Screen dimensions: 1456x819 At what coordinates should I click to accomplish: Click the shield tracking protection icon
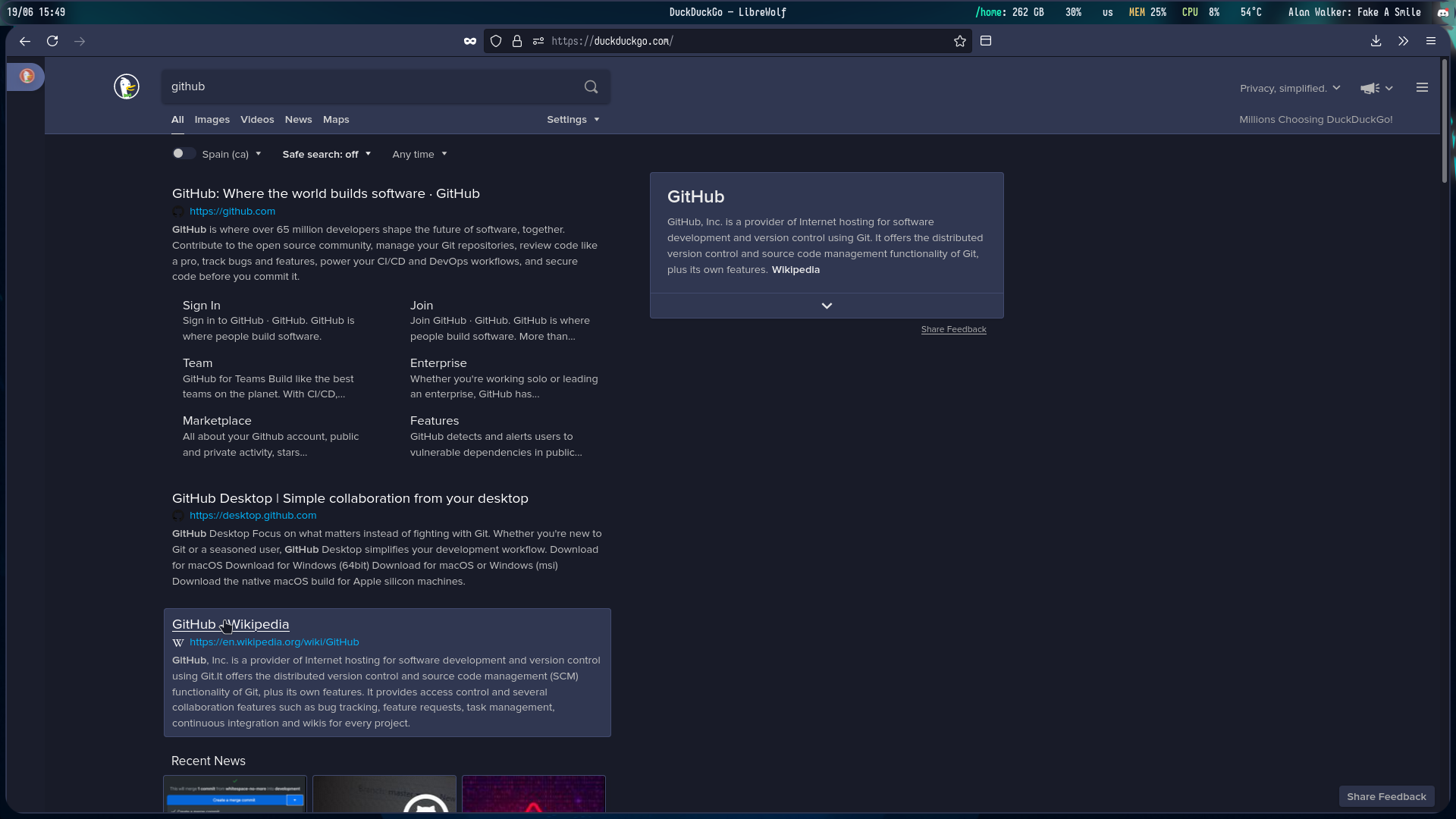point(496,41)
